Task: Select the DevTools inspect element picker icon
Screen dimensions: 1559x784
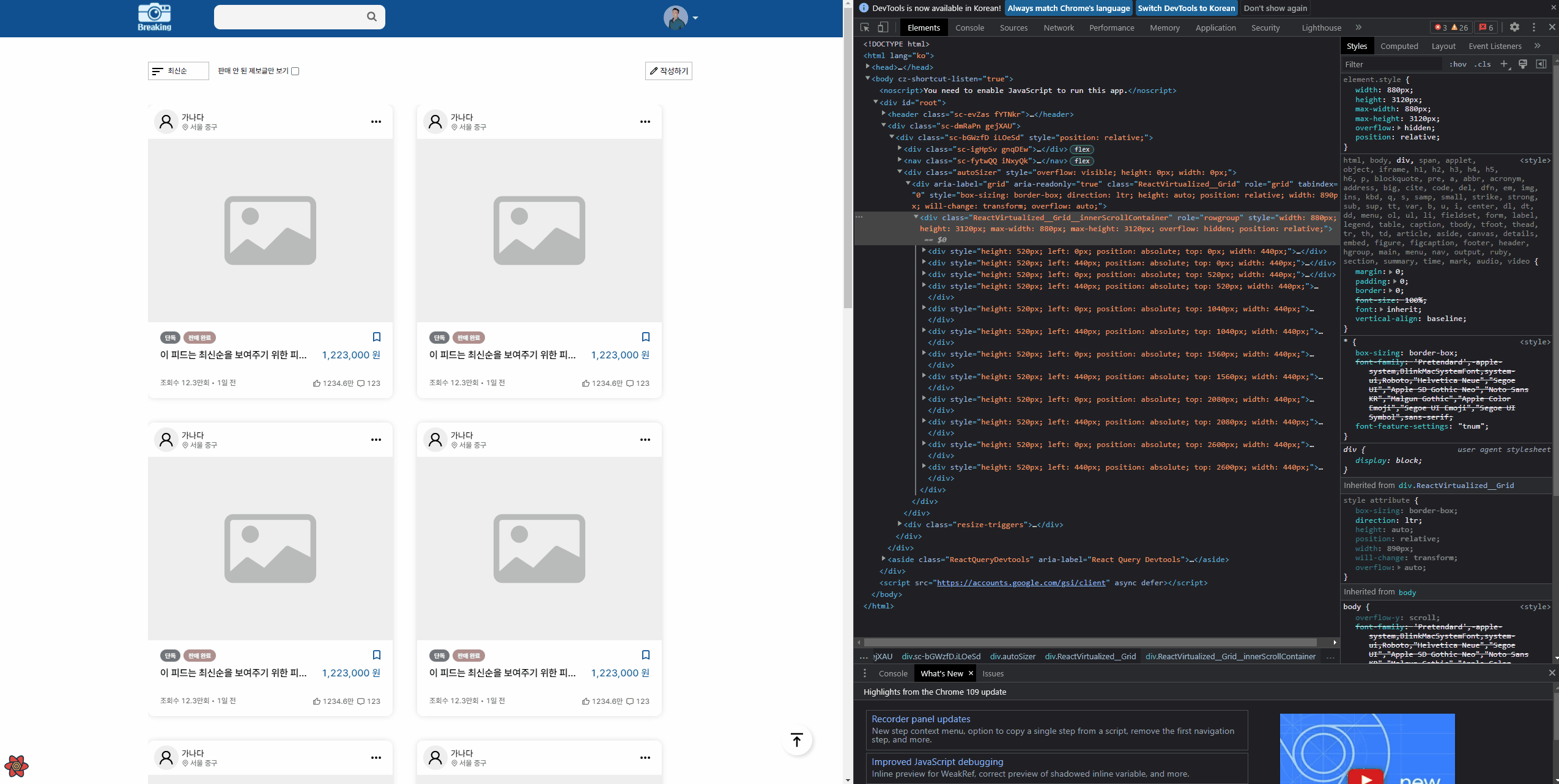Action: [x=865, y=28]
